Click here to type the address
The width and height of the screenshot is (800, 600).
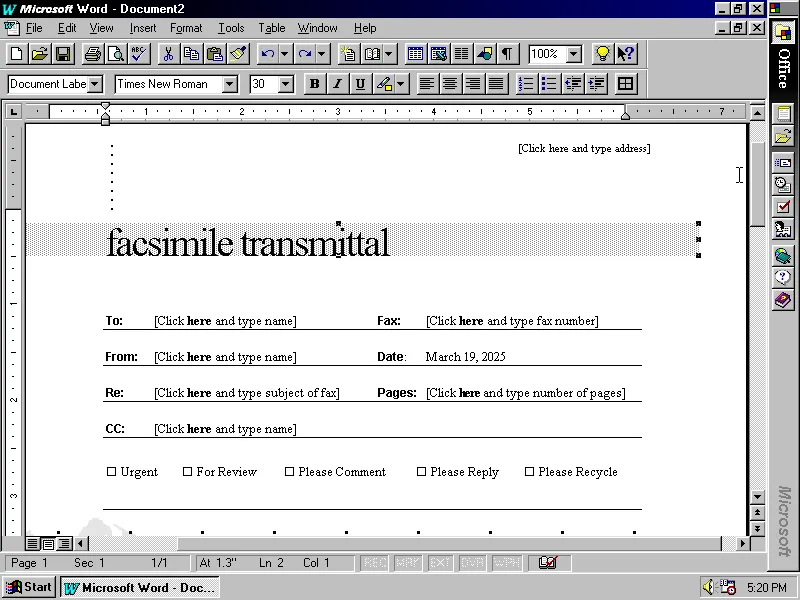click(x=584, y=148)
